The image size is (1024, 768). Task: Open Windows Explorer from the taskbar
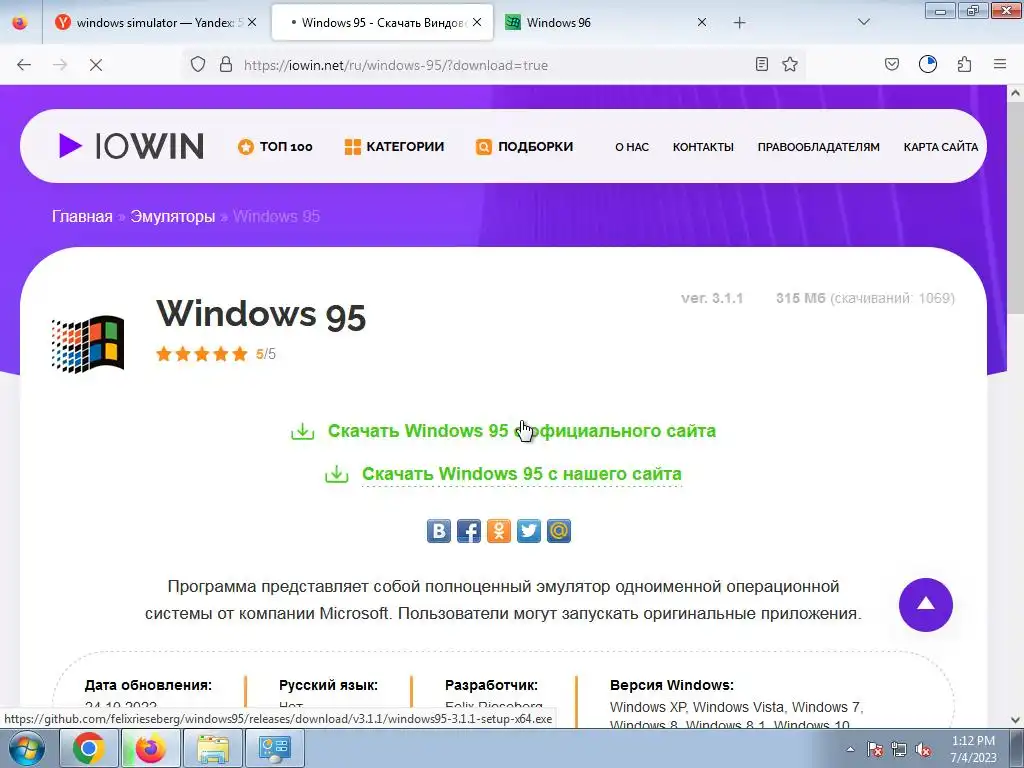pos(213,748)
